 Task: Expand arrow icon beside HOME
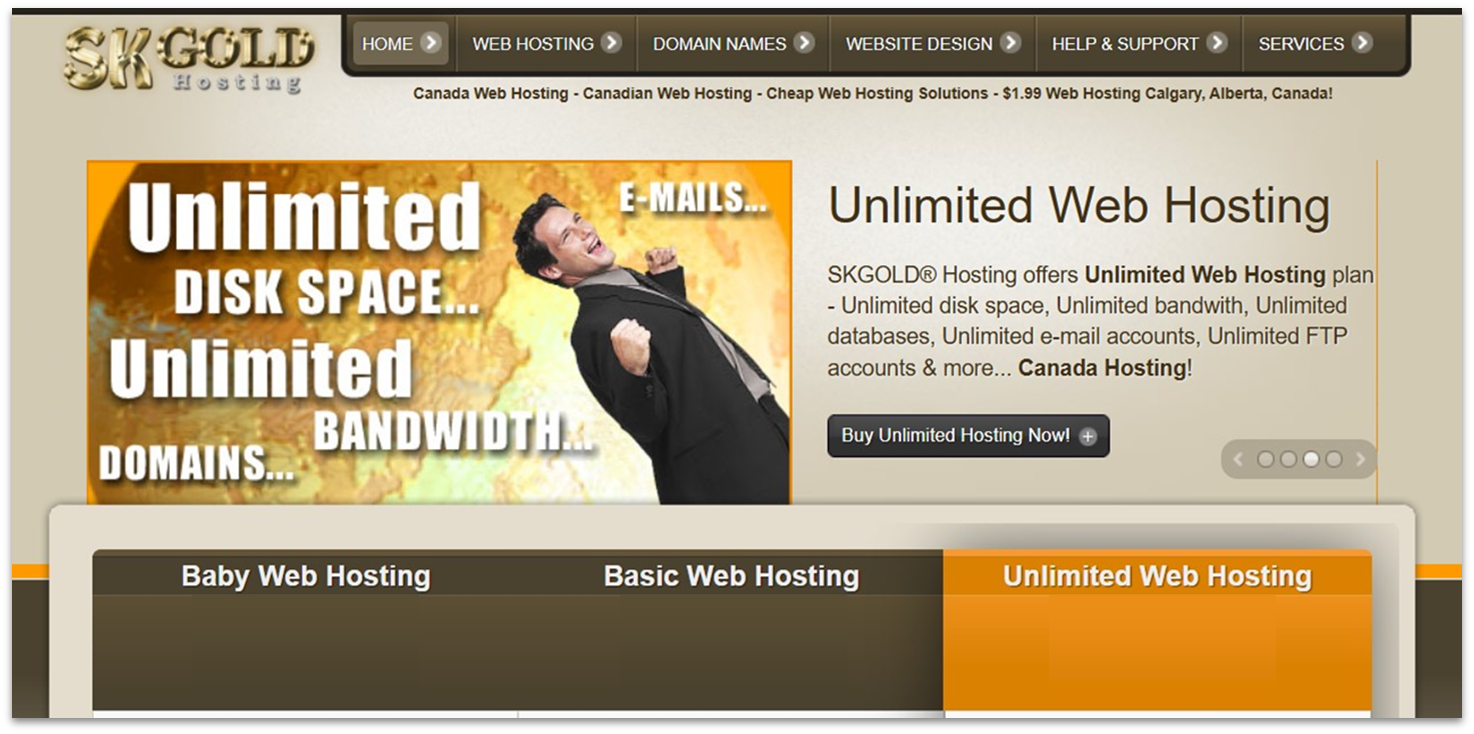coord(431,42)
